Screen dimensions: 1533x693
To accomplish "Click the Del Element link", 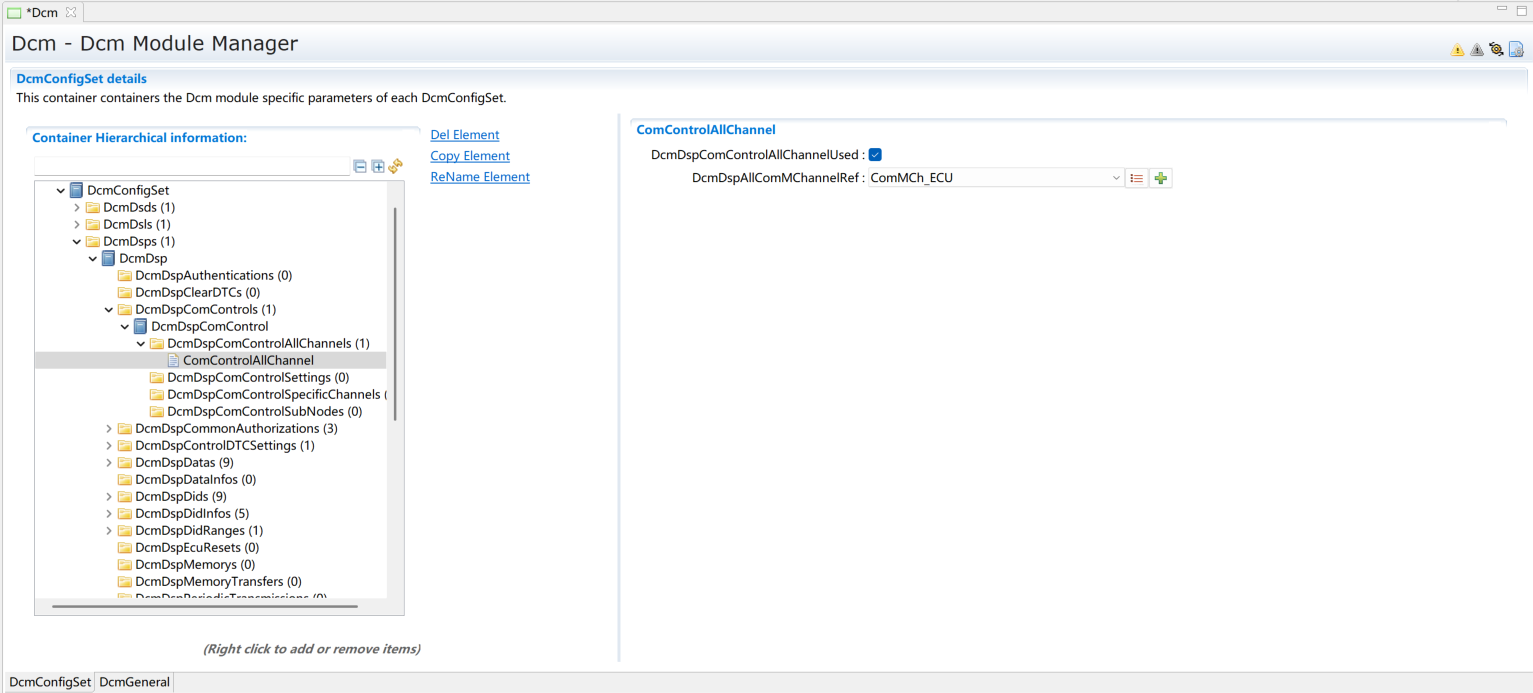I will (464, 135).
